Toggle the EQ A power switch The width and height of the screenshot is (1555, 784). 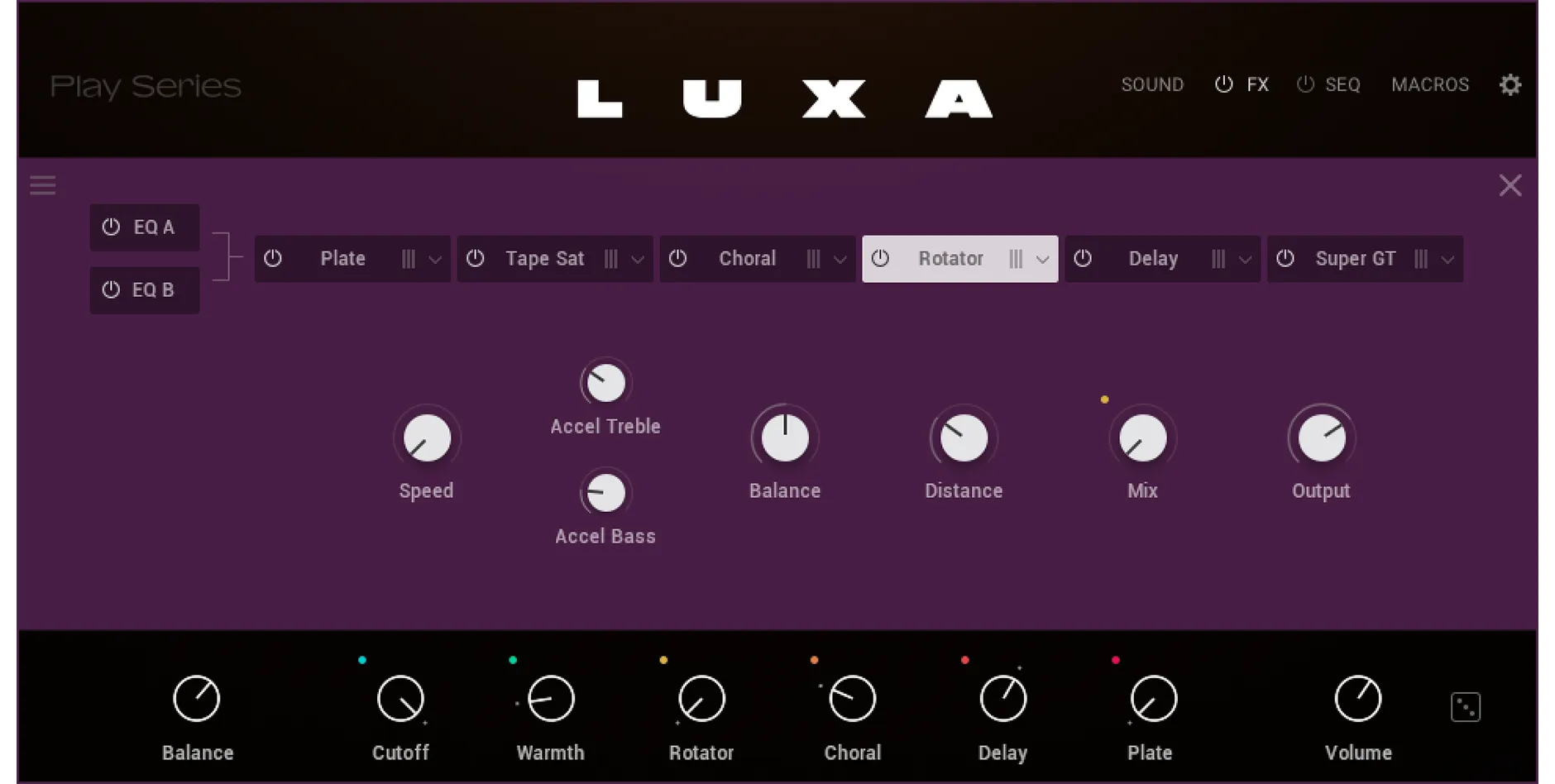pyautogui.click(x=109, y=227)
